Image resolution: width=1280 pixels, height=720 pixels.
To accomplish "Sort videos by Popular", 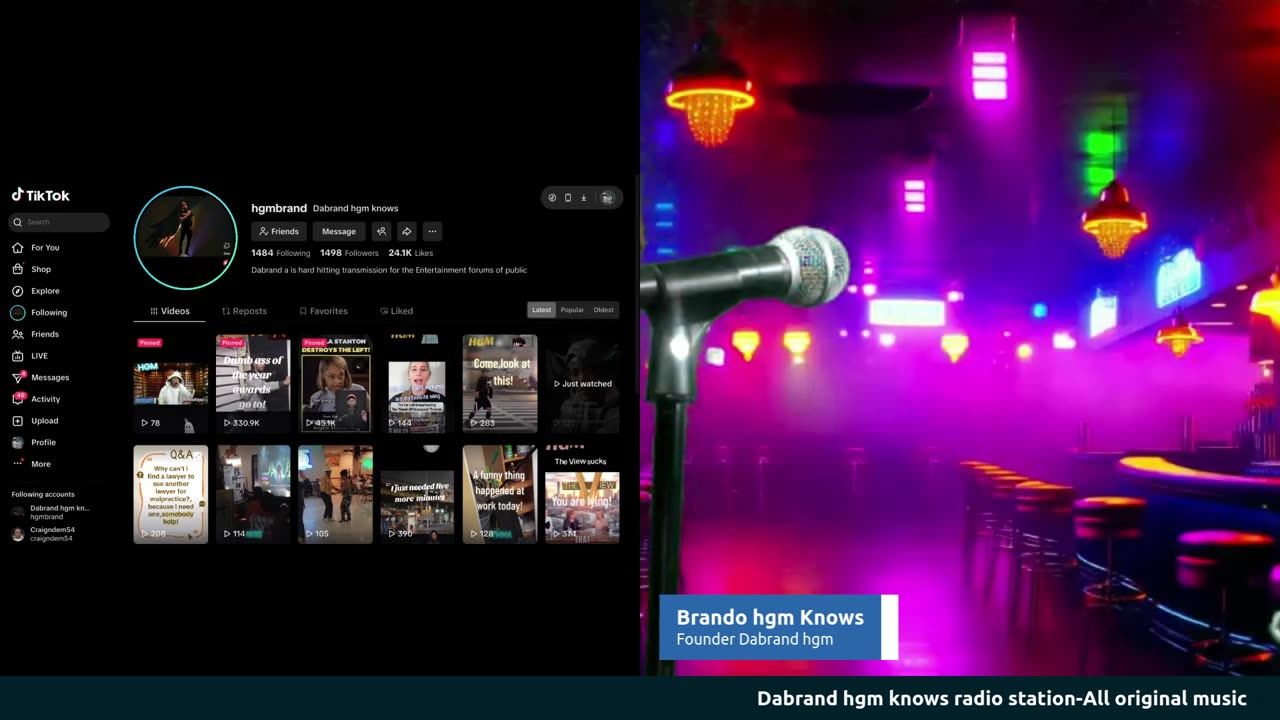I will pyautogui.click(x=572, y=310).
